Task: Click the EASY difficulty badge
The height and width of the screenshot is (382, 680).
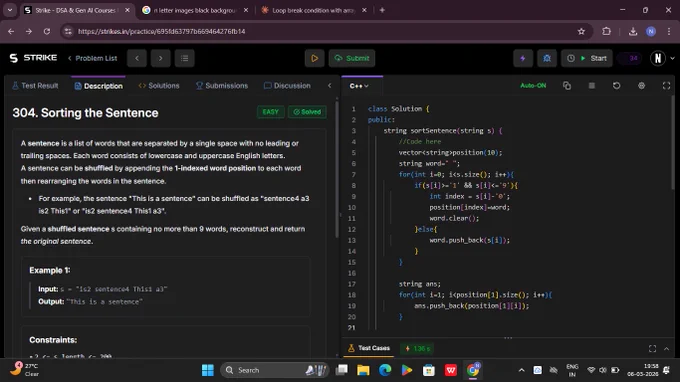Action: [x=271, y=112]
